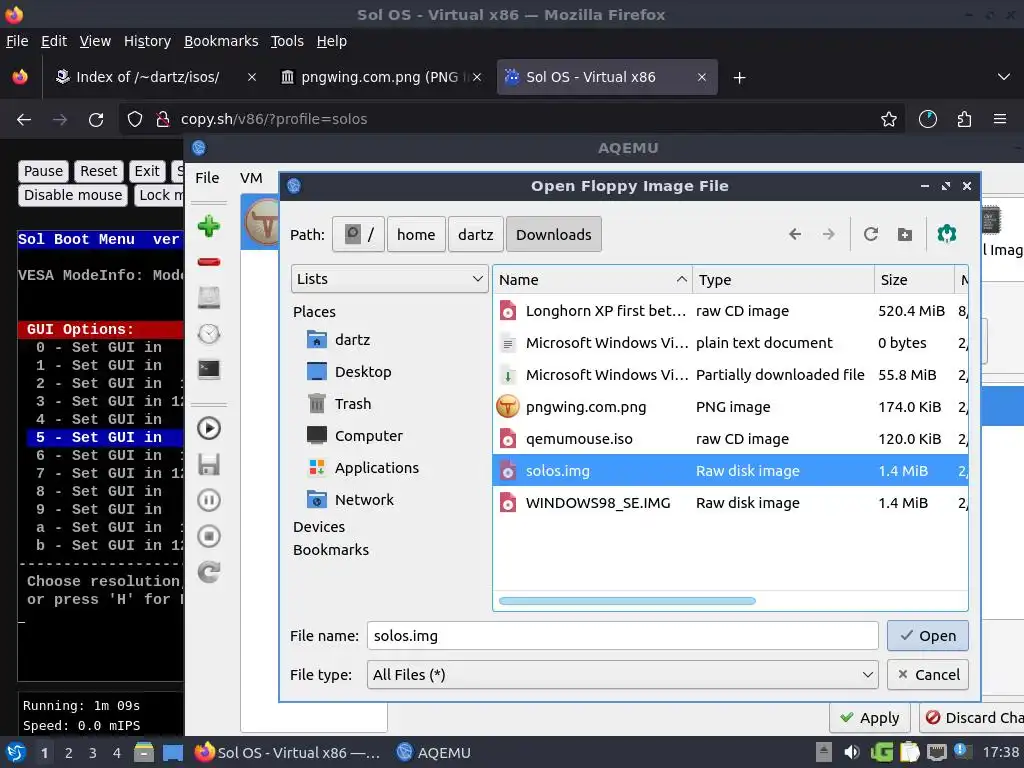Open the Firefox hamburger menu
1024x768 pixels.
pyautogui.click(x=1000, y=119)
